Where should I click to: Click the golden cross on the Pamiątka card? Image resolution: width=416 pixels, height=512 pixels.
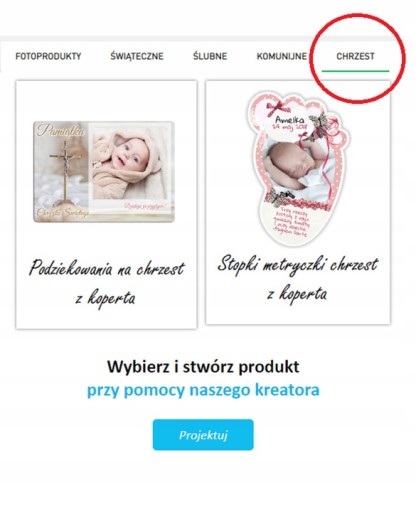tap(65, 168)
